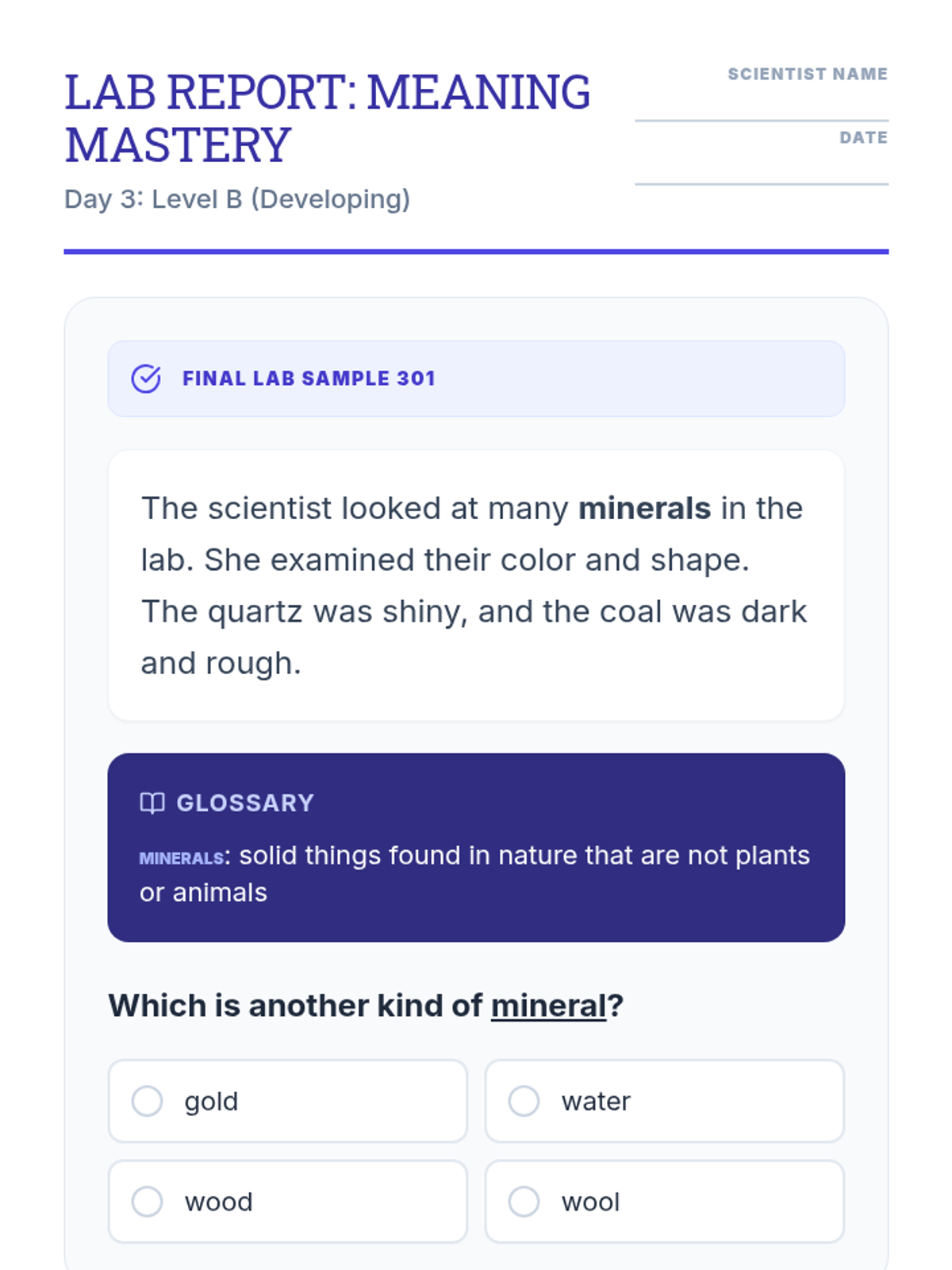Click the MINERALS glossary term label

point(182,858)
